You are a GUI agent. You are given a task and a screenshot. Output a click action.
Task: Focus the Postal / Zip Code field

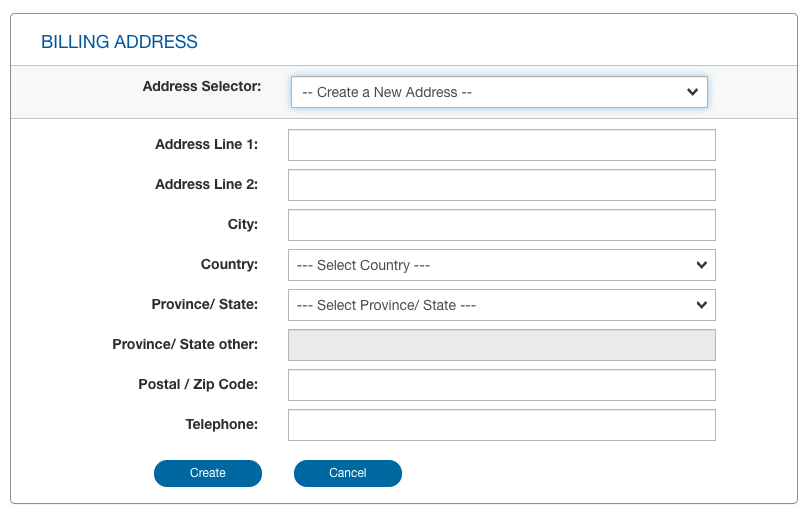point(501,385)
